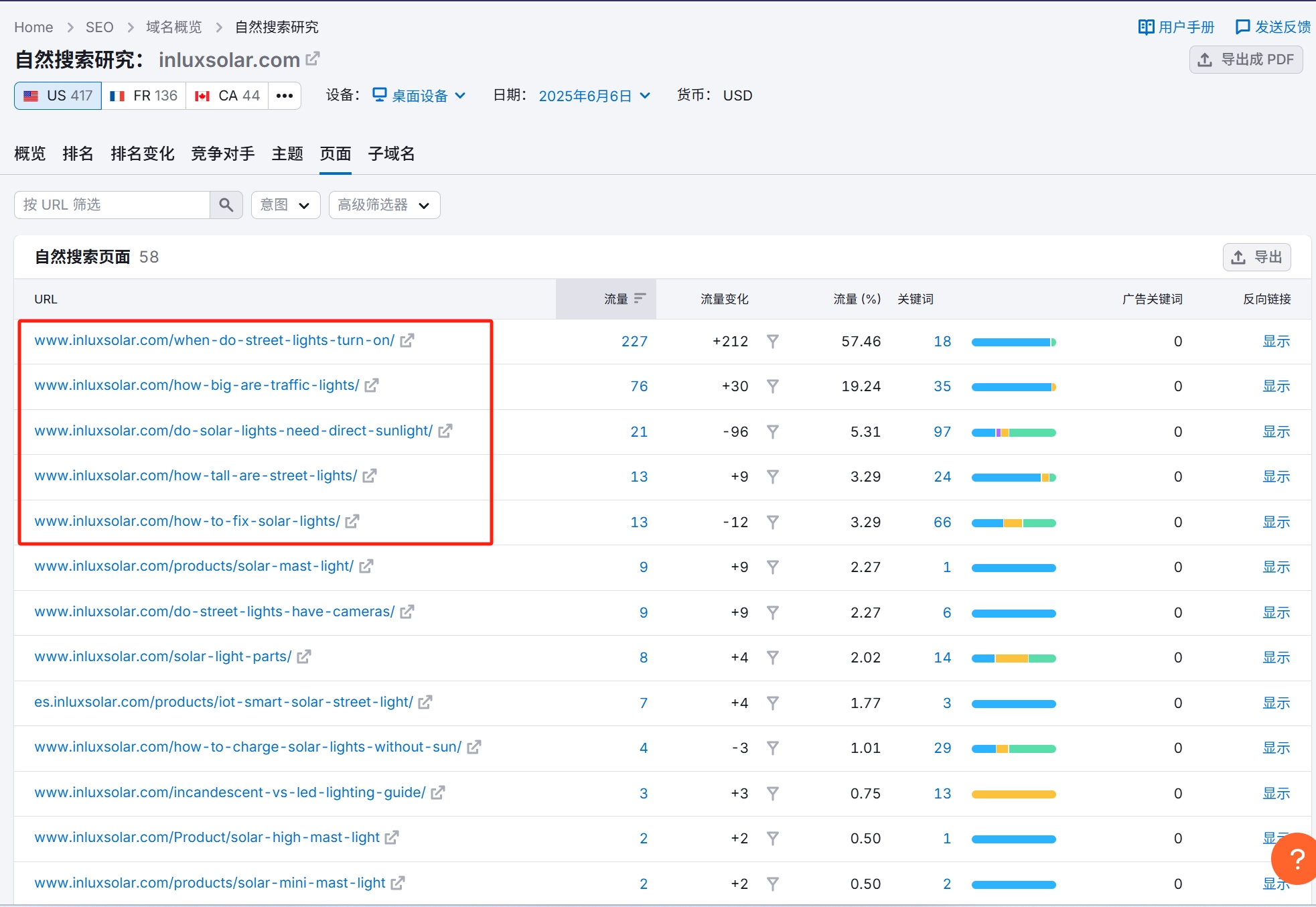
Task: Open external link icon for how-tall-are-street-lights URL
Action: (370, 476)
